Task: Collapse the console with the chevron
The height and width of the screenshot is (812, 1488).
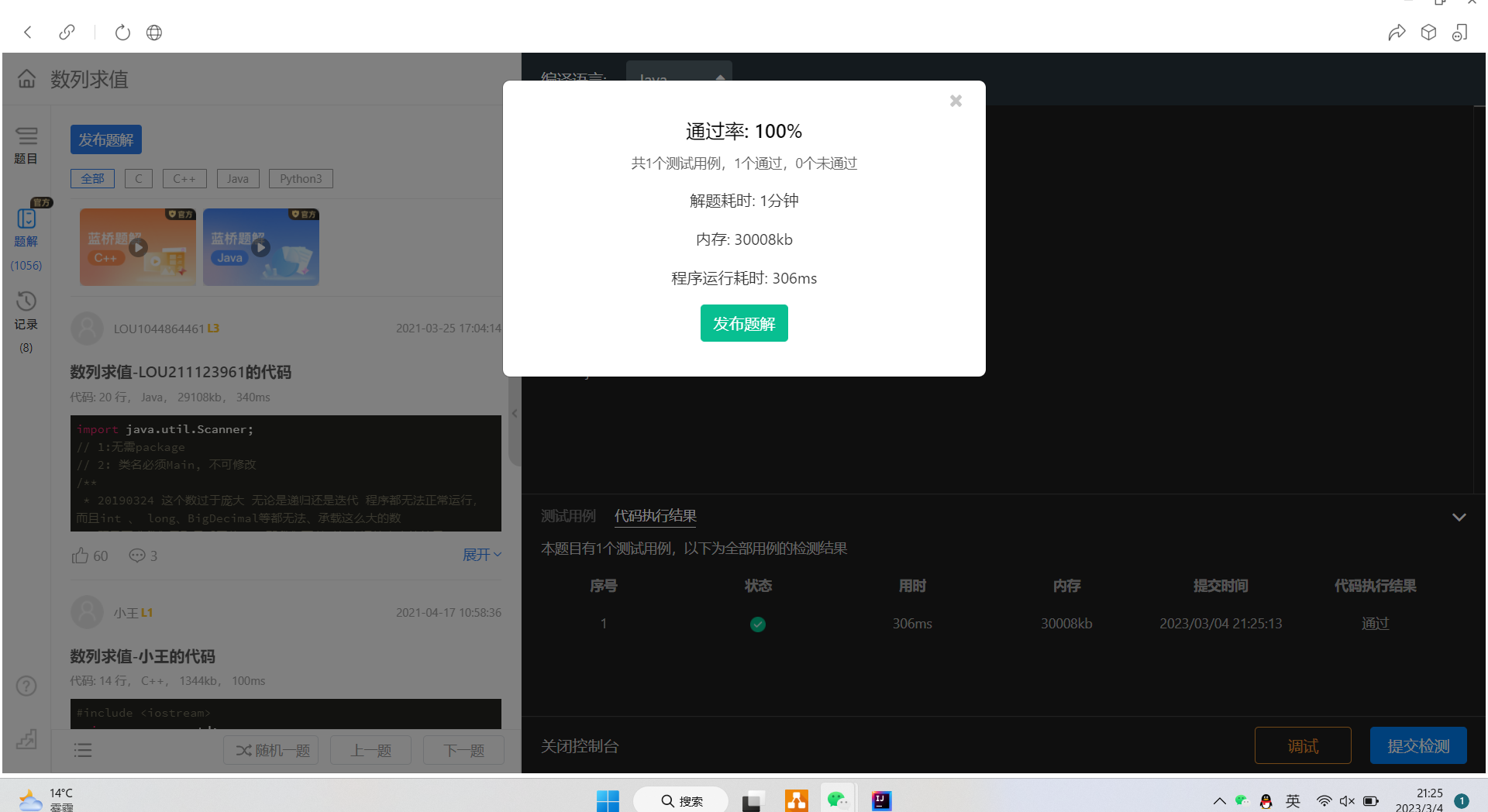Action: [1459, 517]
